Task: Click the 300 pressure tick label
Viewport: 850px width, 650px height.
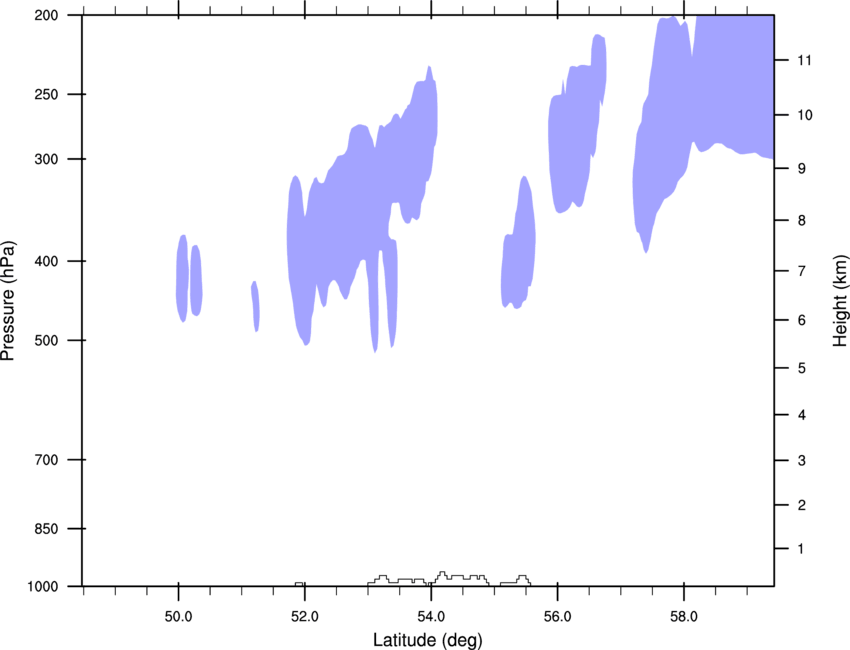Action: (x=46, y=159)
